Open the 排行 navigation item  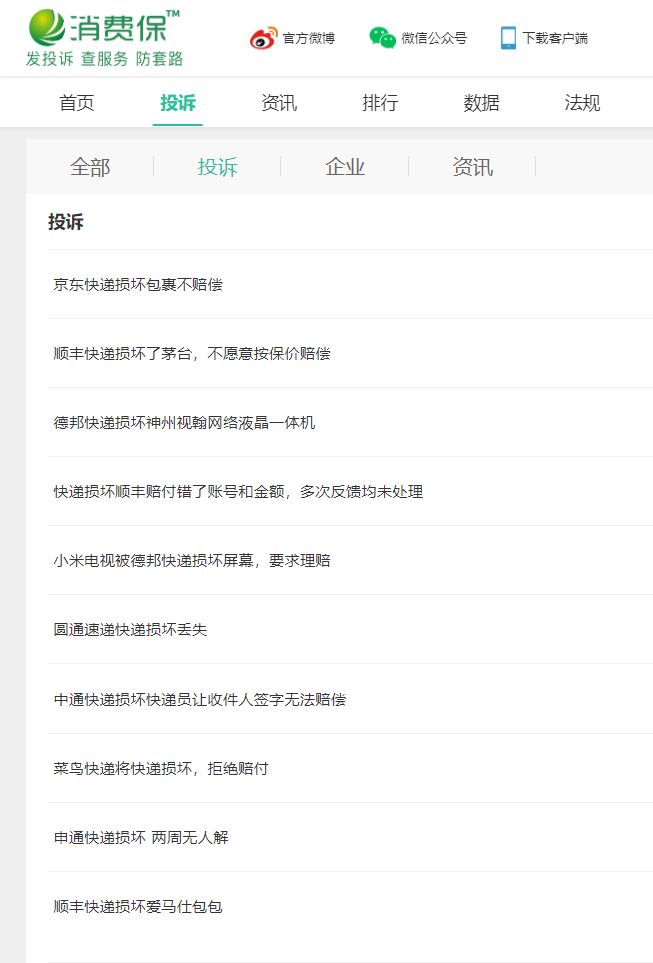tap(380, 103)
